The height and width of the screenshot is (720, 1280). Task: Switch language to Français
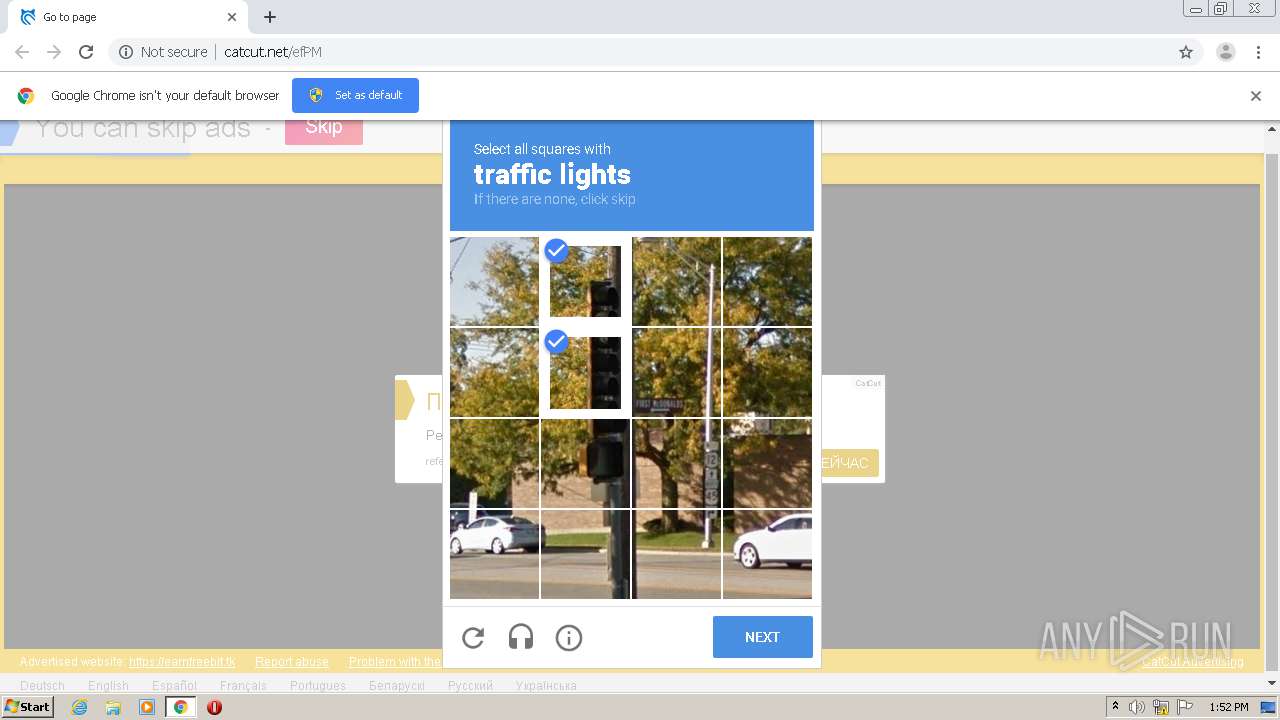tap(243, 686)
